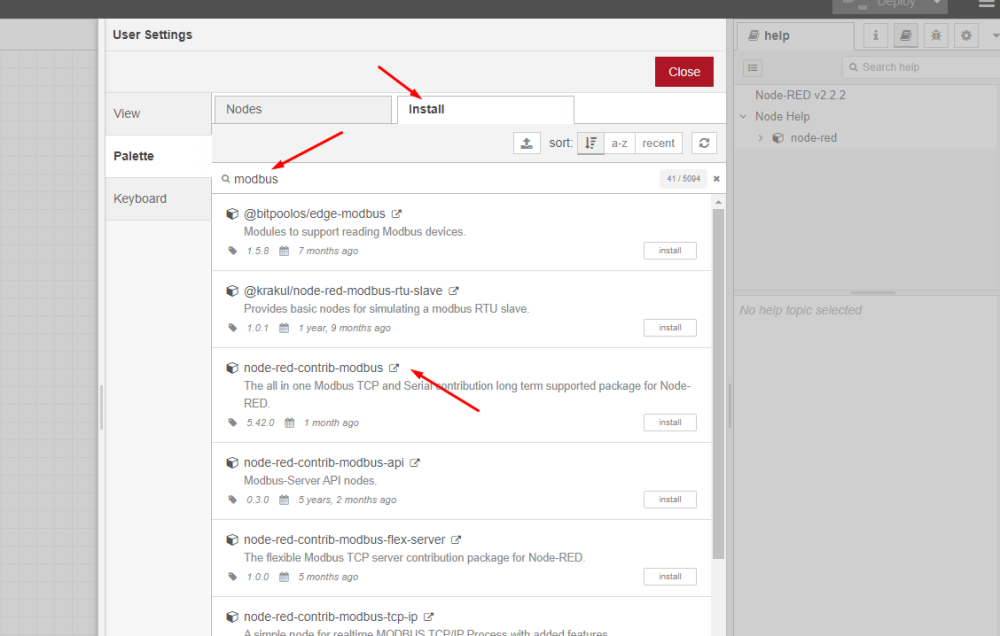Image resolution: width=1000 pixels, height=636 pixels.
Task: Open the configuration nodes gear icon
Action: tap(966, 36)
